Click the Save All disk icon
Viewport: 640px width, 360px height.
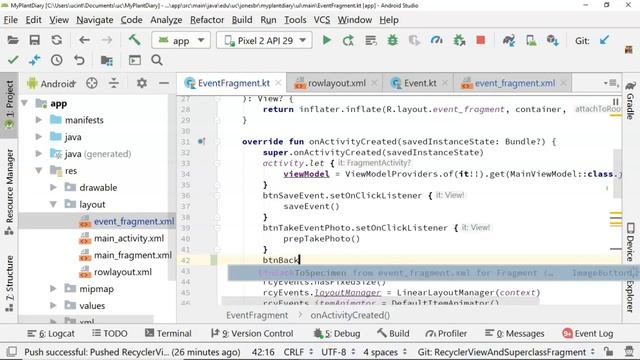(x=35, y=40)
